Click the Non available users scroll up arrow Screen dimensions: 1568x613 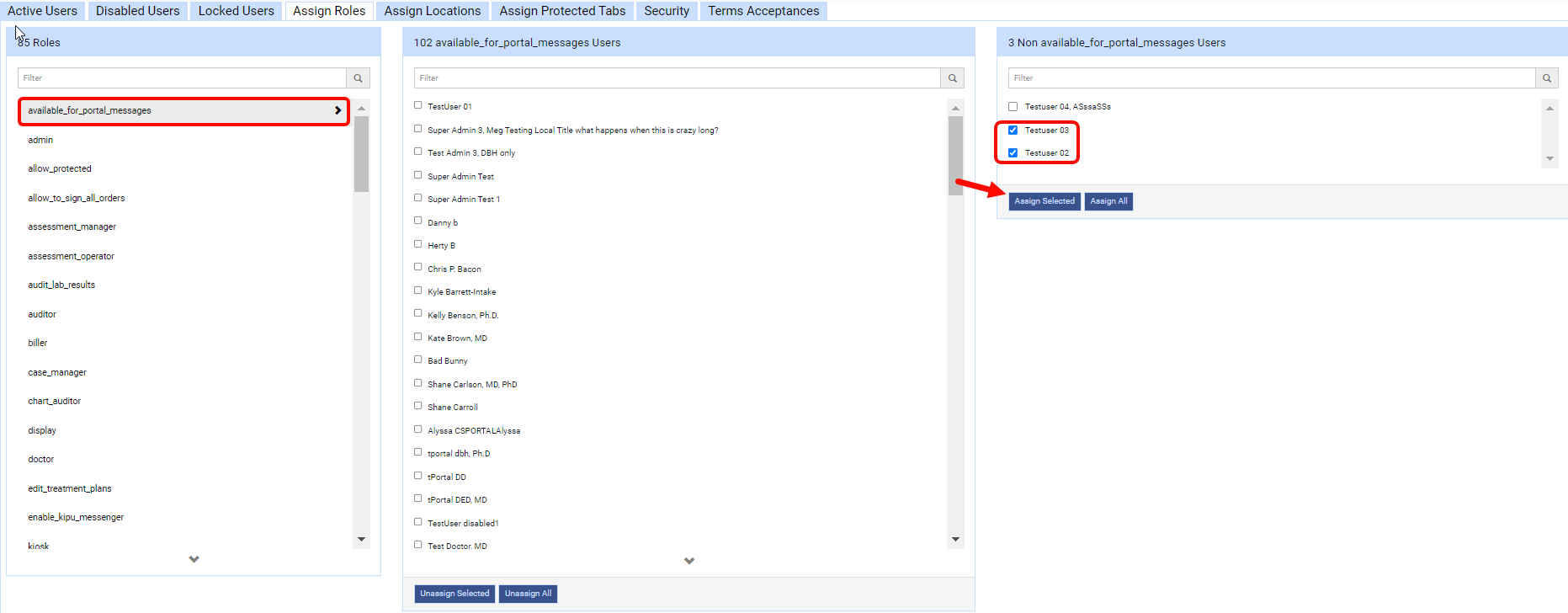pos(1549,108)
